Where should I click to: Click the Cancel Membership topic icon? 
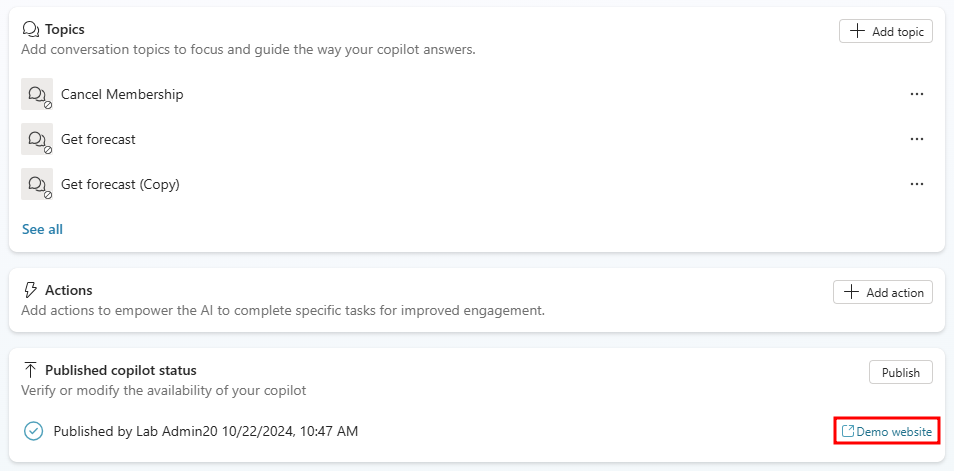(37, 95)
